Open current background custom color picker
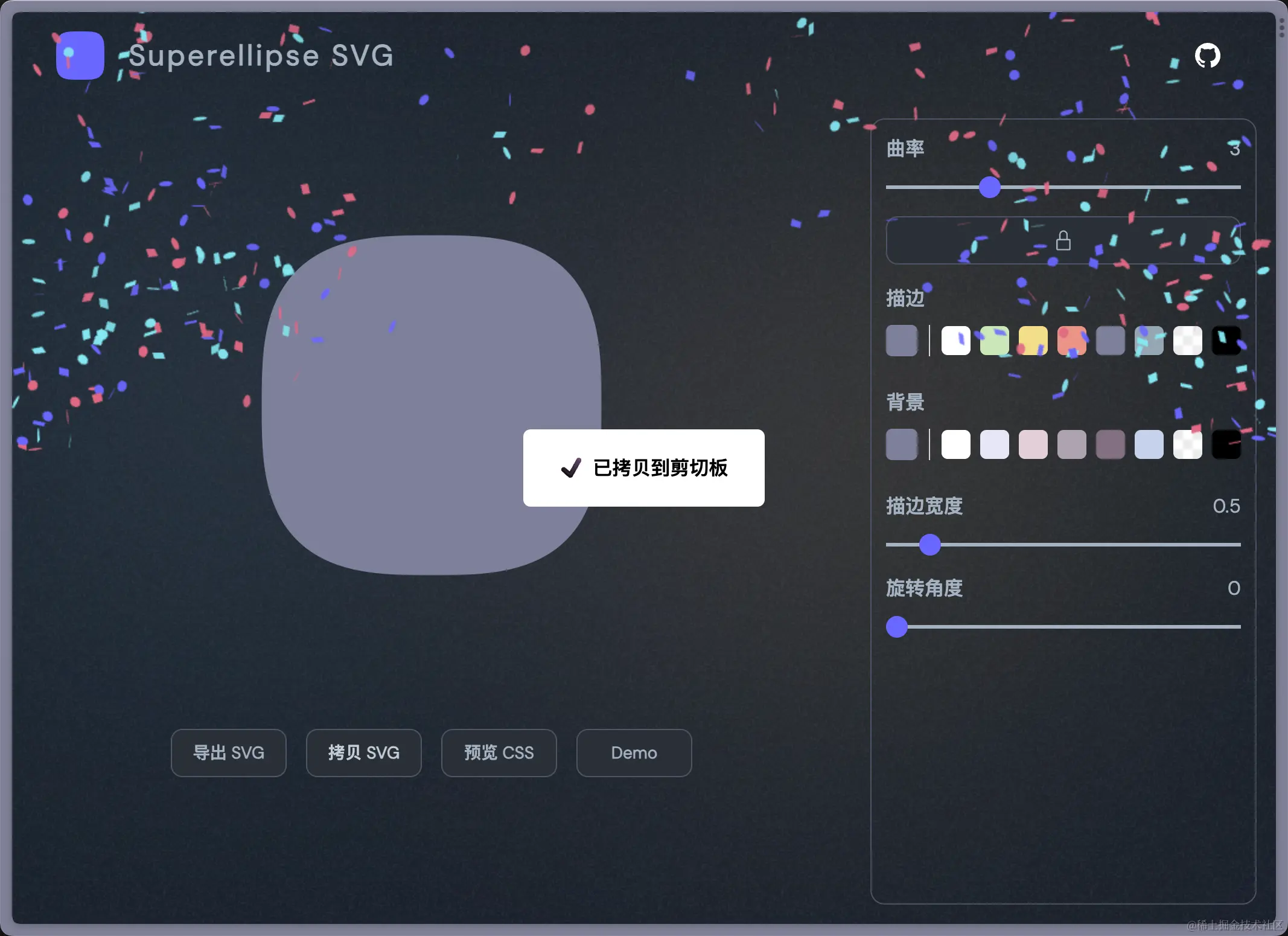 [901, 444]
